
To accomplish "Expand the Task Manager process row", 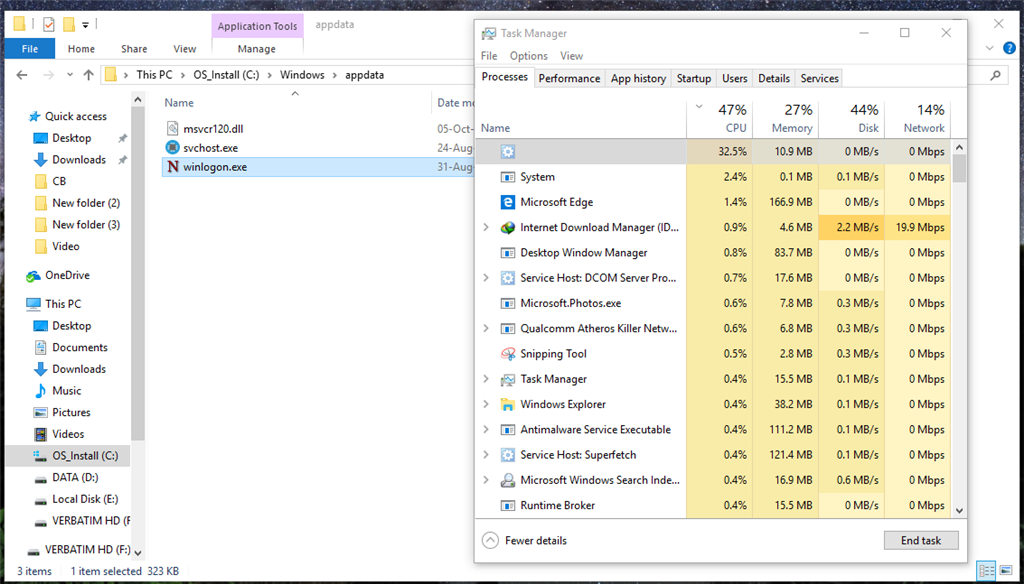I will tap(486, 379).
